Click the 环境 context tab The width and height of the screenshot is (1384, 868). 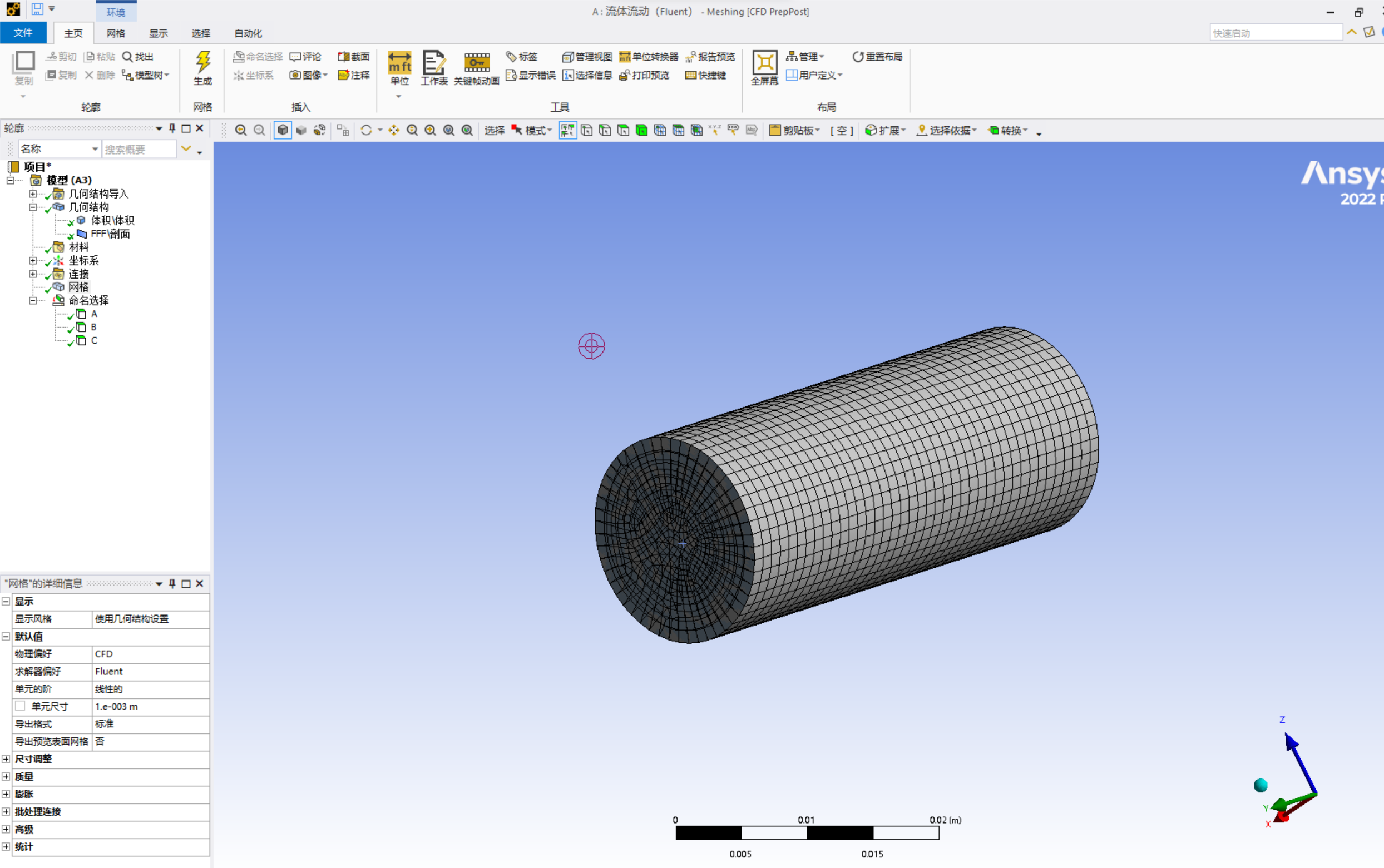tap(116, 12)
